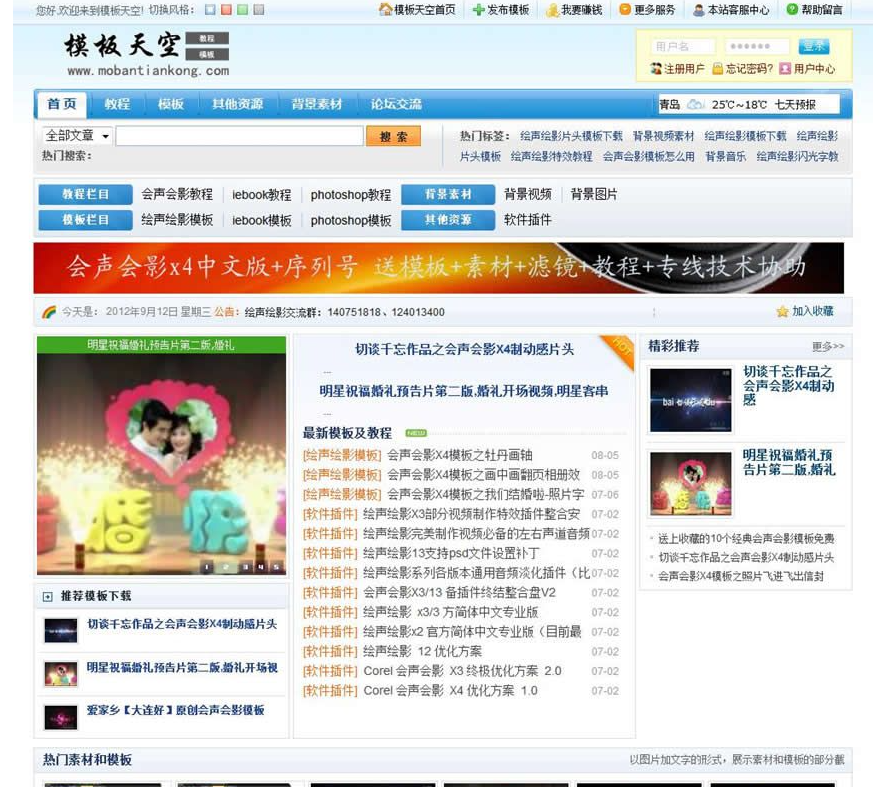
Task: Click the star icon beside 加入收藏
Action: tap(782, 312)
